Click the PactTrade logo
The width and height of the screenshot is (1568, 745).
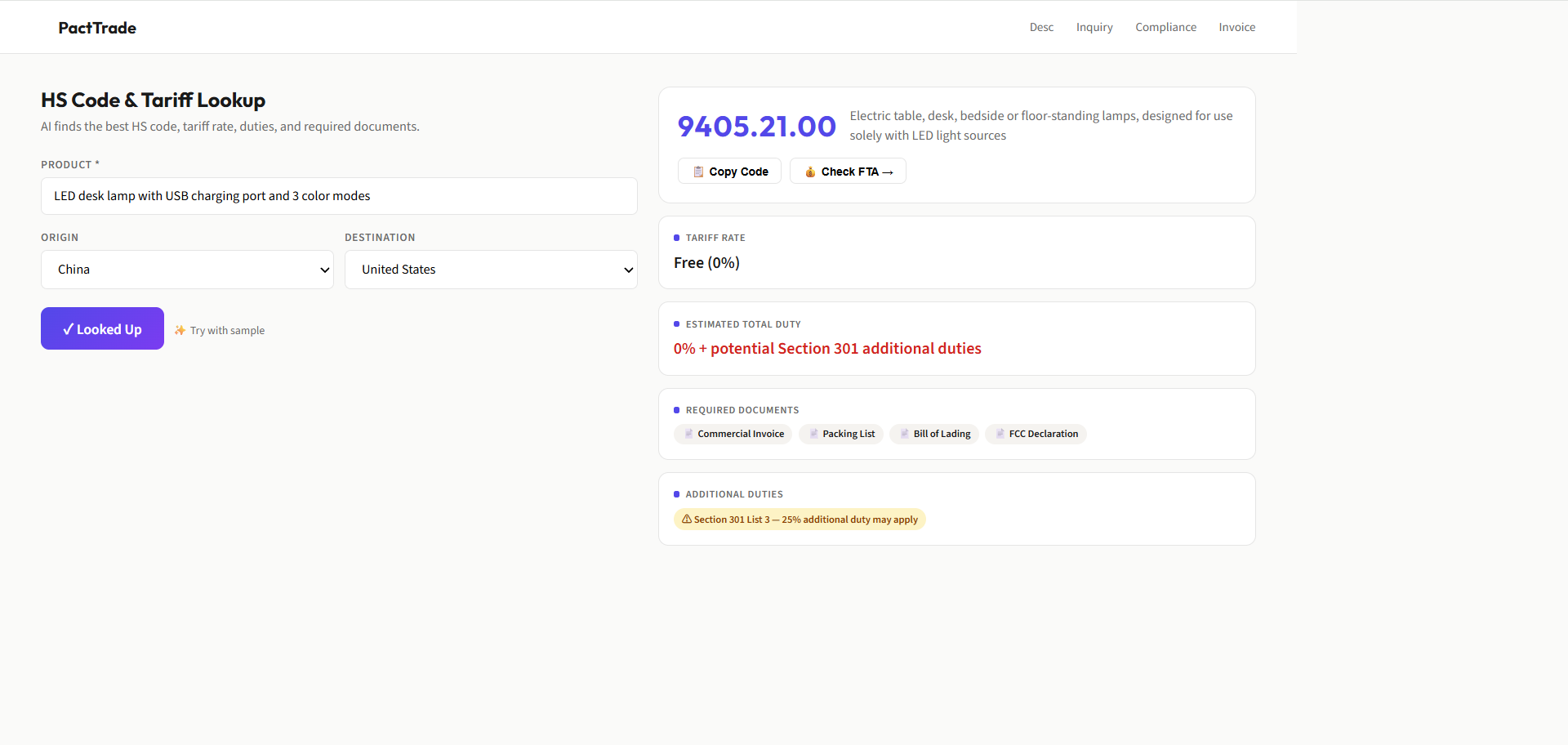click(97, 28)
